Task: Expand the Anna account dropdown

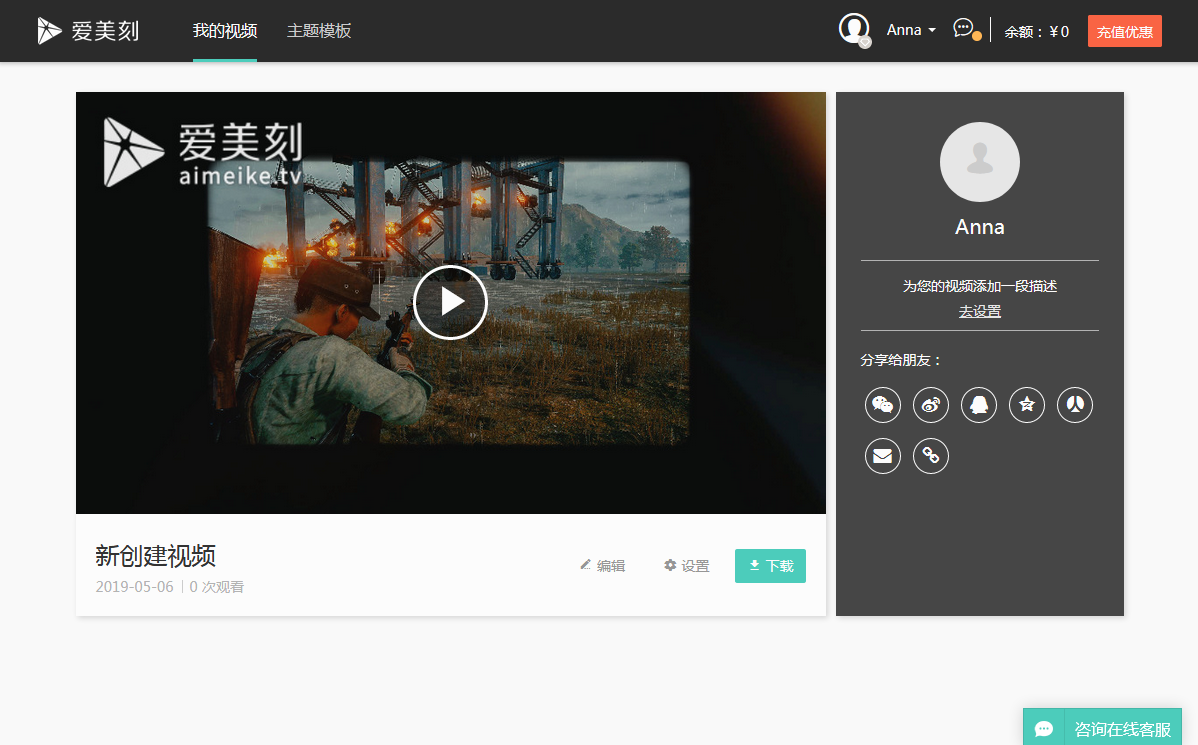Action: click(911, 30)
